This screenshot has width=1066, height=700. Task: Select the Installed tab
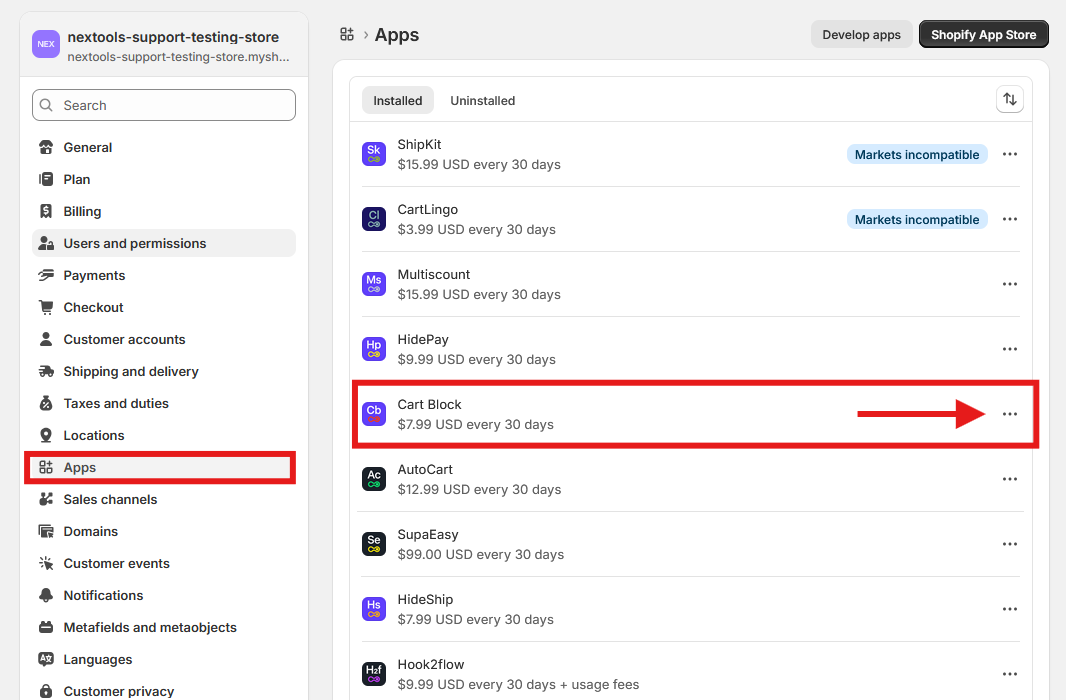398,100
